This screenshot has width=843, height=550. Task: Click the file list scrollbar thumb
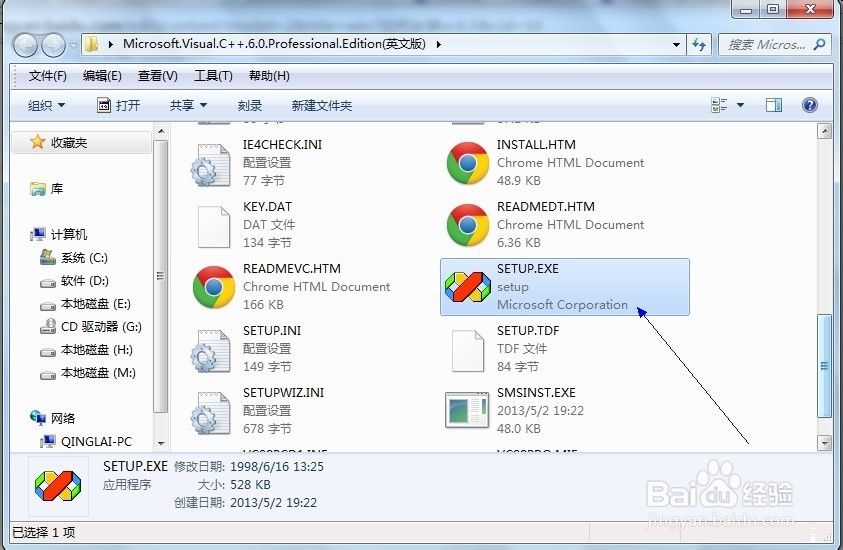point(824,366)
